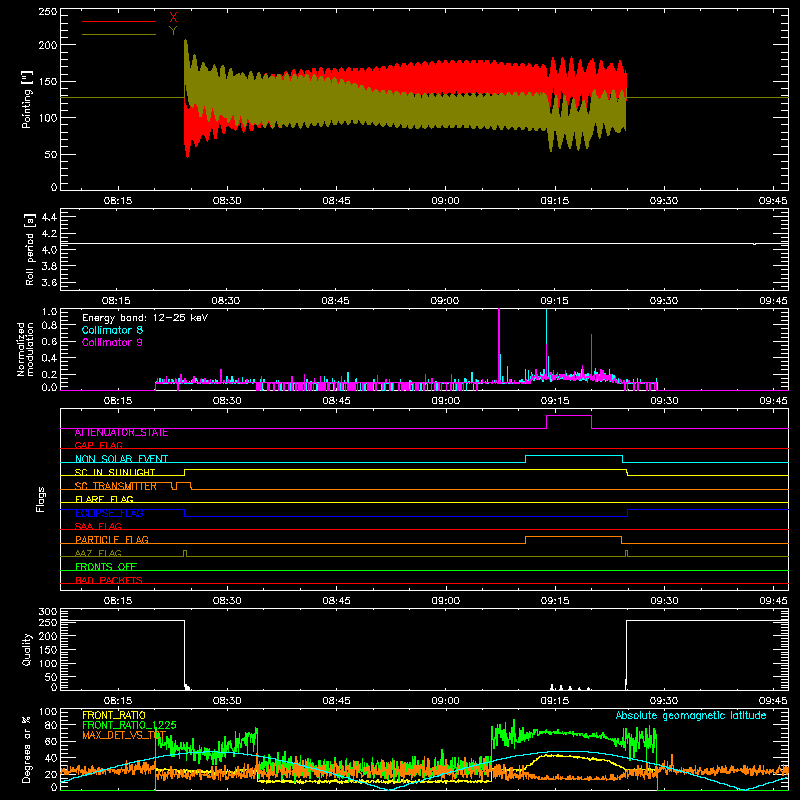Click the ECLIPSE_FLAG label
The height and width of the screenshot is (800, 800).
[x=109, y=513]
